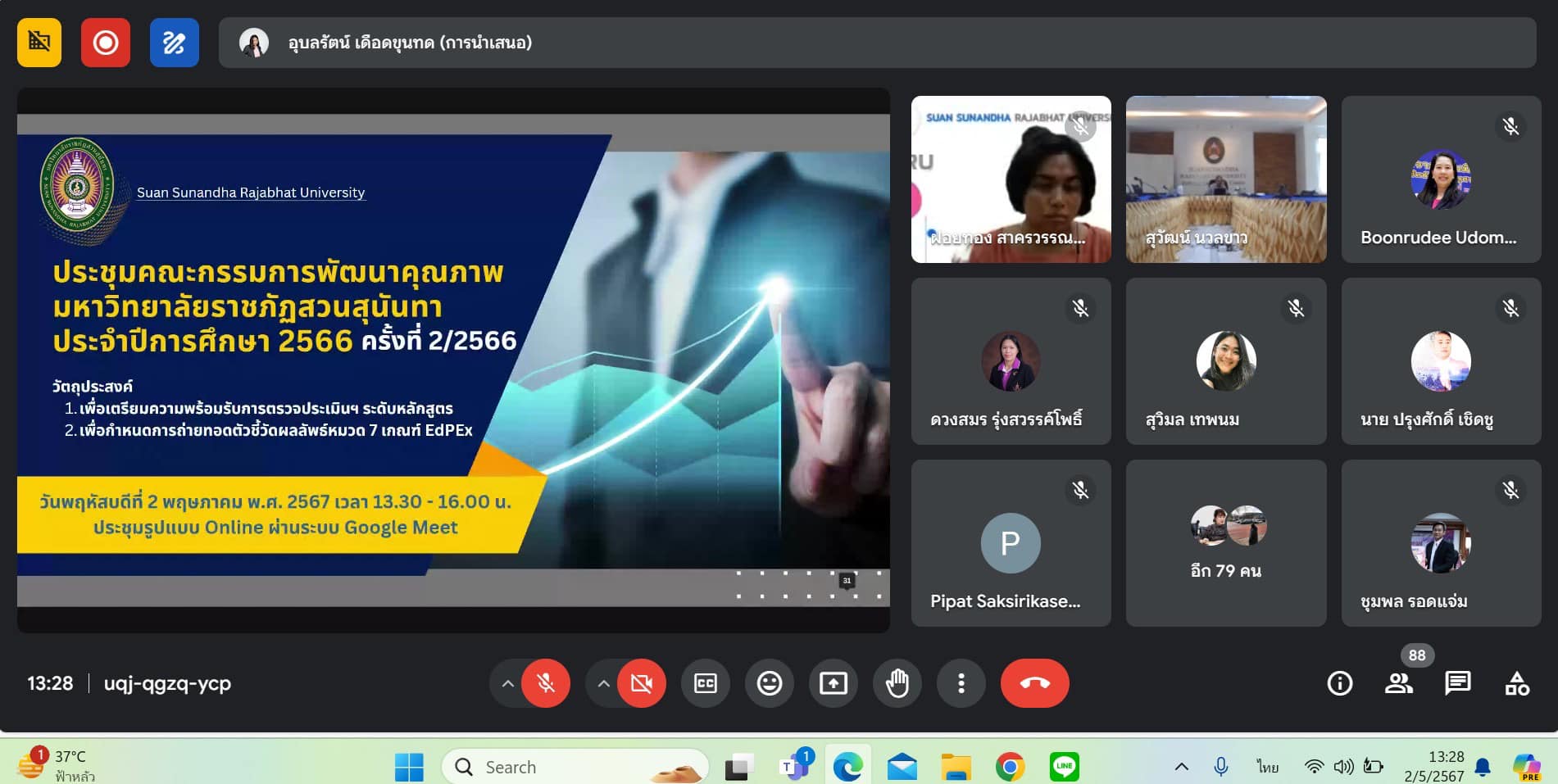1558x784 pixels.
Task: Show hidden system tray icons
Action: (1181, 767)
